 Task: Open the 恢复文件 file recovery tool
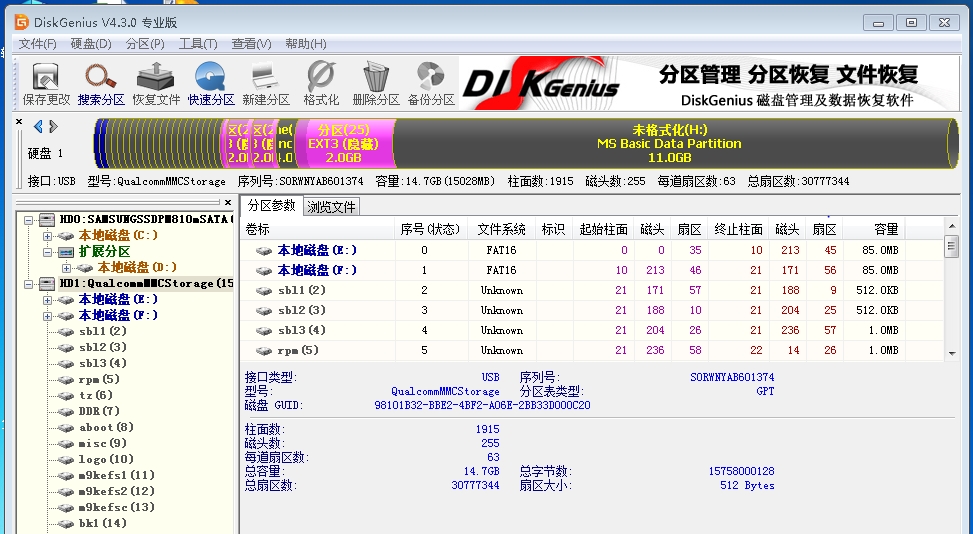click(x=156, y=84)
